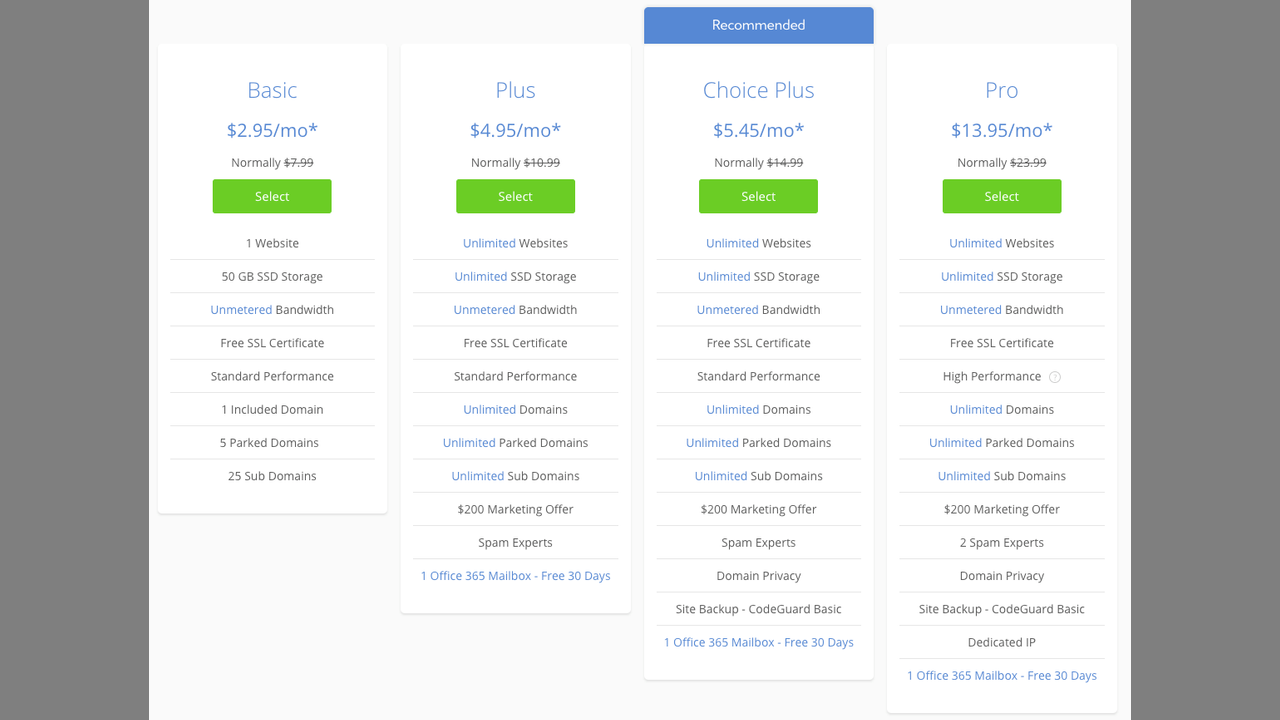Image resolution: width=1280 pixels, height=720 pixels.
Task: Click Unmetered link in Basic plan
Action: point(241,310)
